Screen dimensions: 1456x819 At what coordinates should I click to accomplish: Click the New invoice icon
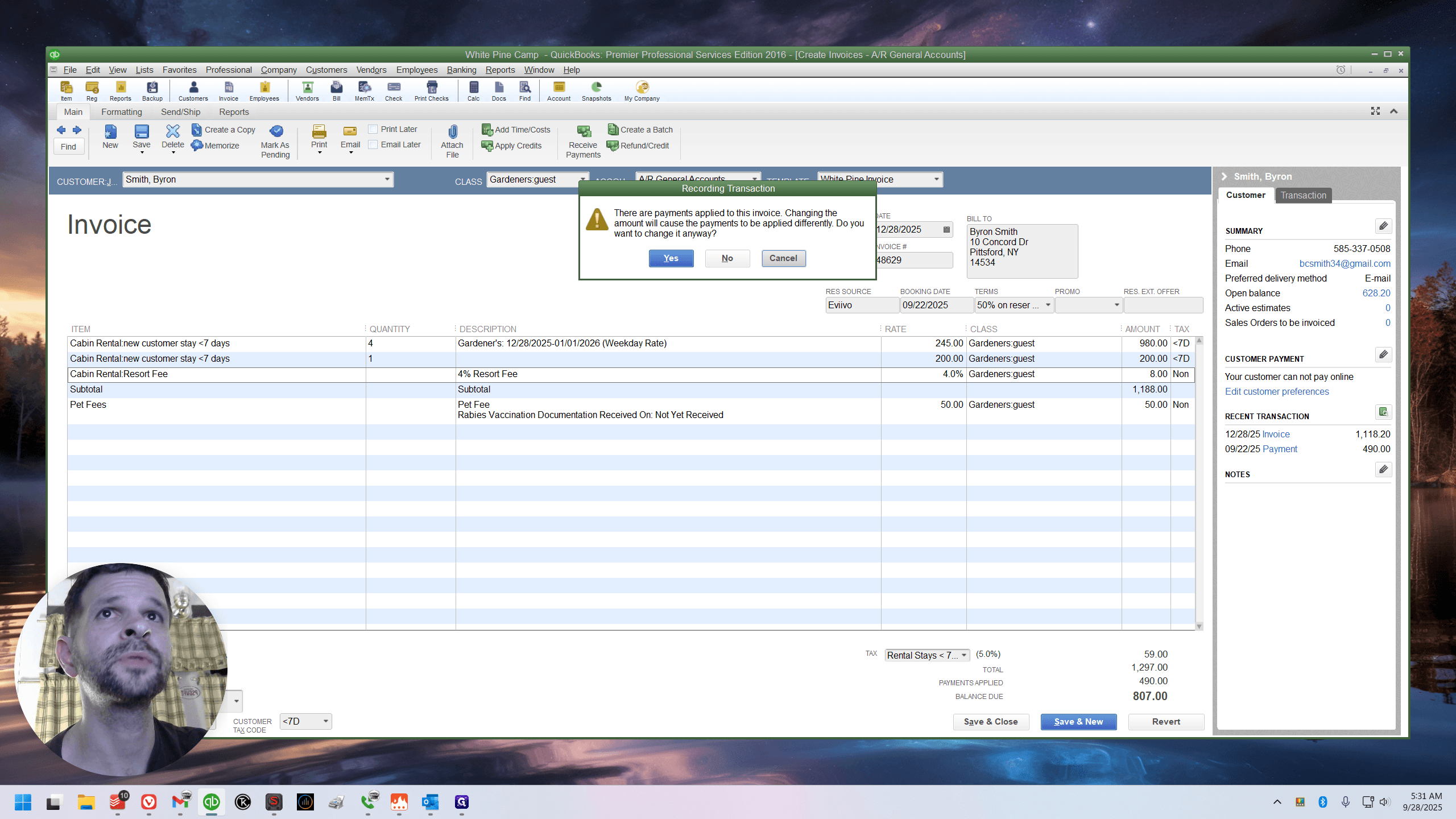point(110,138)
